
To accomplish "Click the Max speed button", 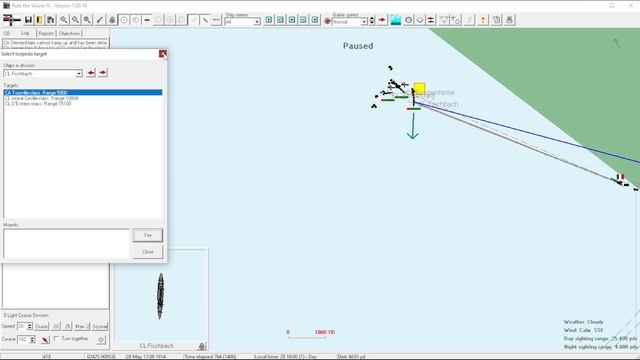I will tap(82, 327).
